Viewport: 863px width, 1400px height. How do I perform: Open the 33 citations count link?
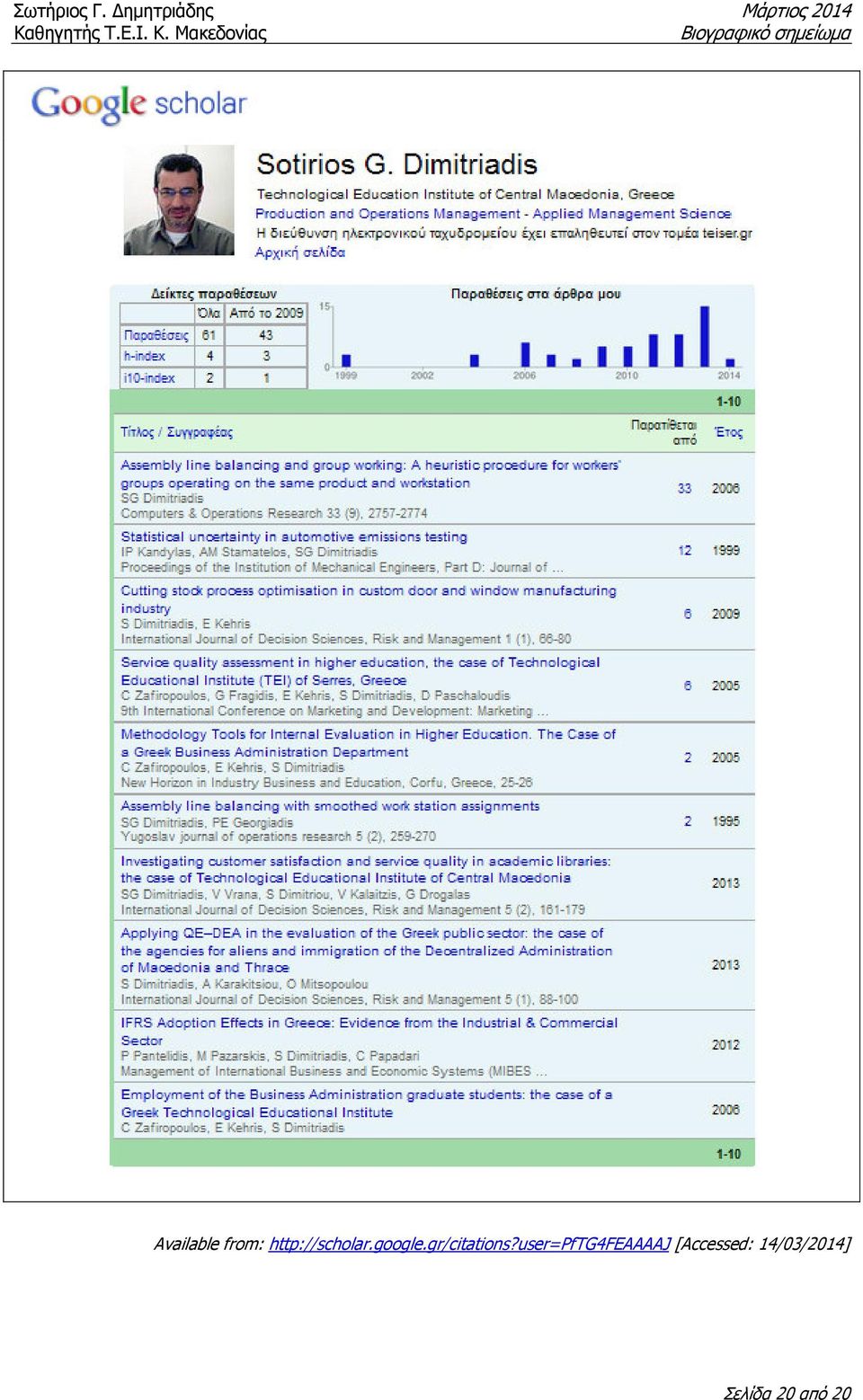685,489
